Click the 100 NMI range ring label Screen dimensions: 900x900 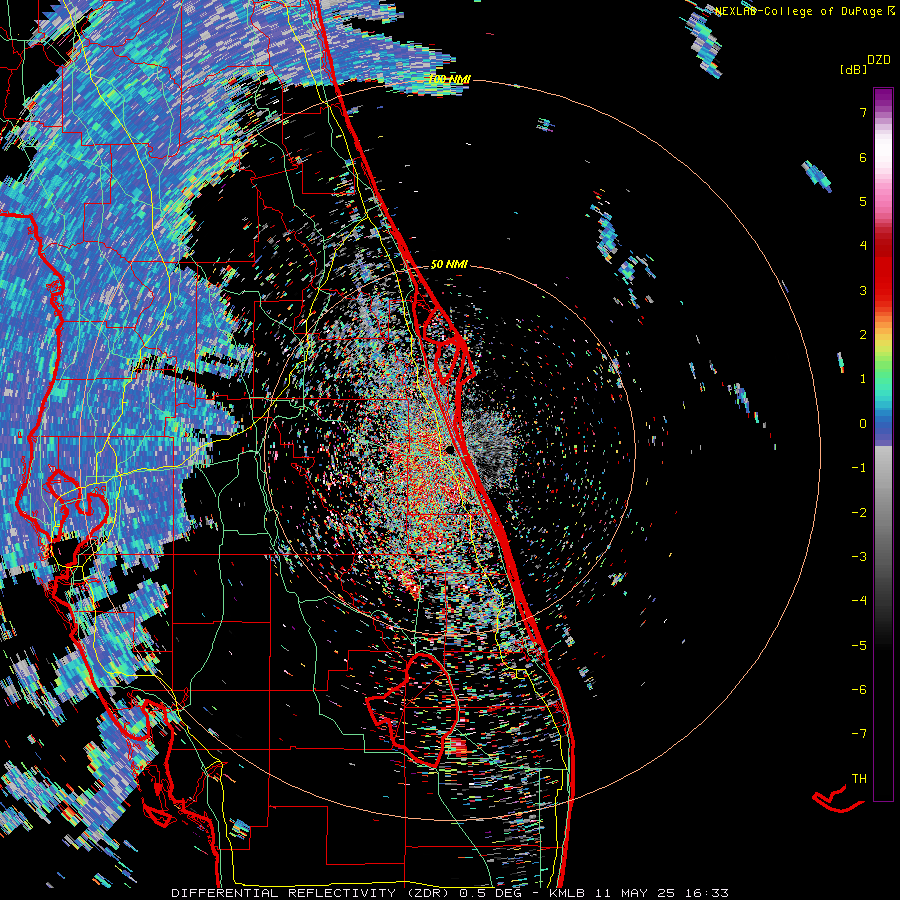449,79
